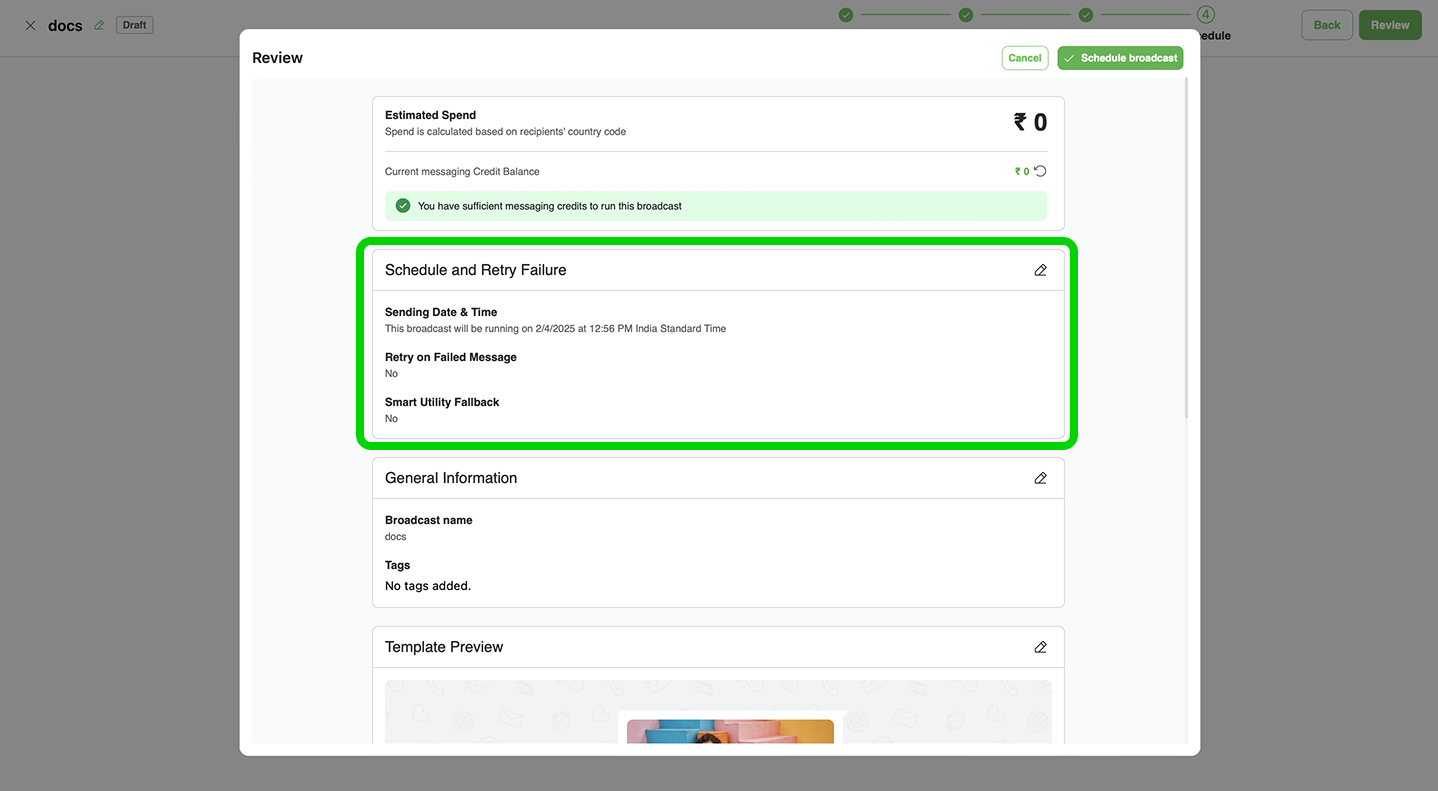Refresh the messaging credit balance
The width and height of the screenshot is (1438, 791).
1040,171
